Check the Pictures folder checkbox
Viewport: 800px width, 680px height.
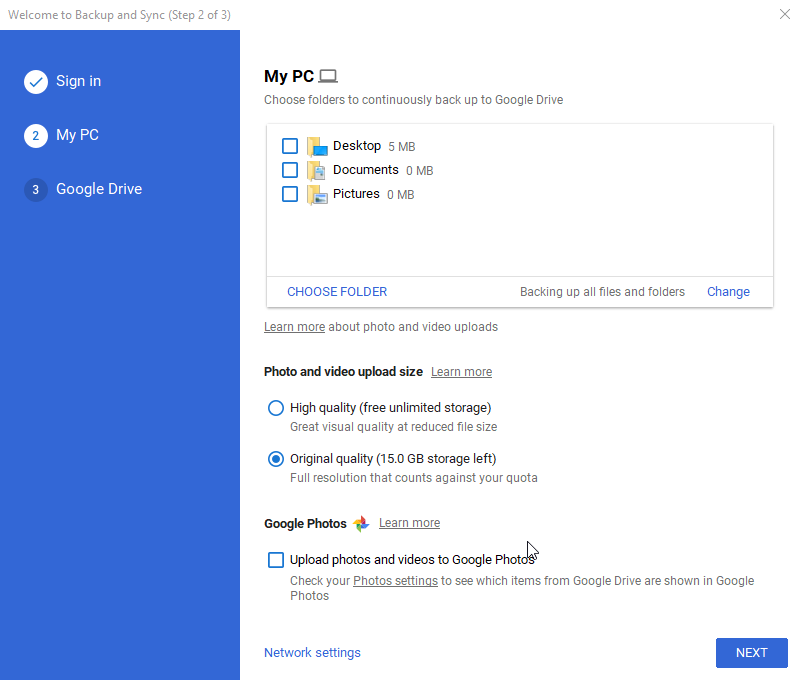[x=290, y=194]
